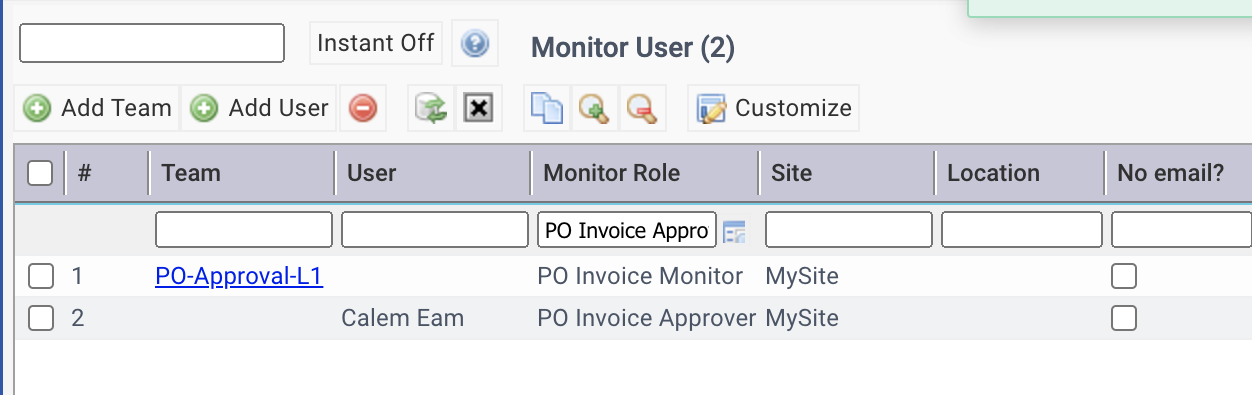Click the top search input box
The height and width of the screenshot is (395, 1252).
coord(152,43)
